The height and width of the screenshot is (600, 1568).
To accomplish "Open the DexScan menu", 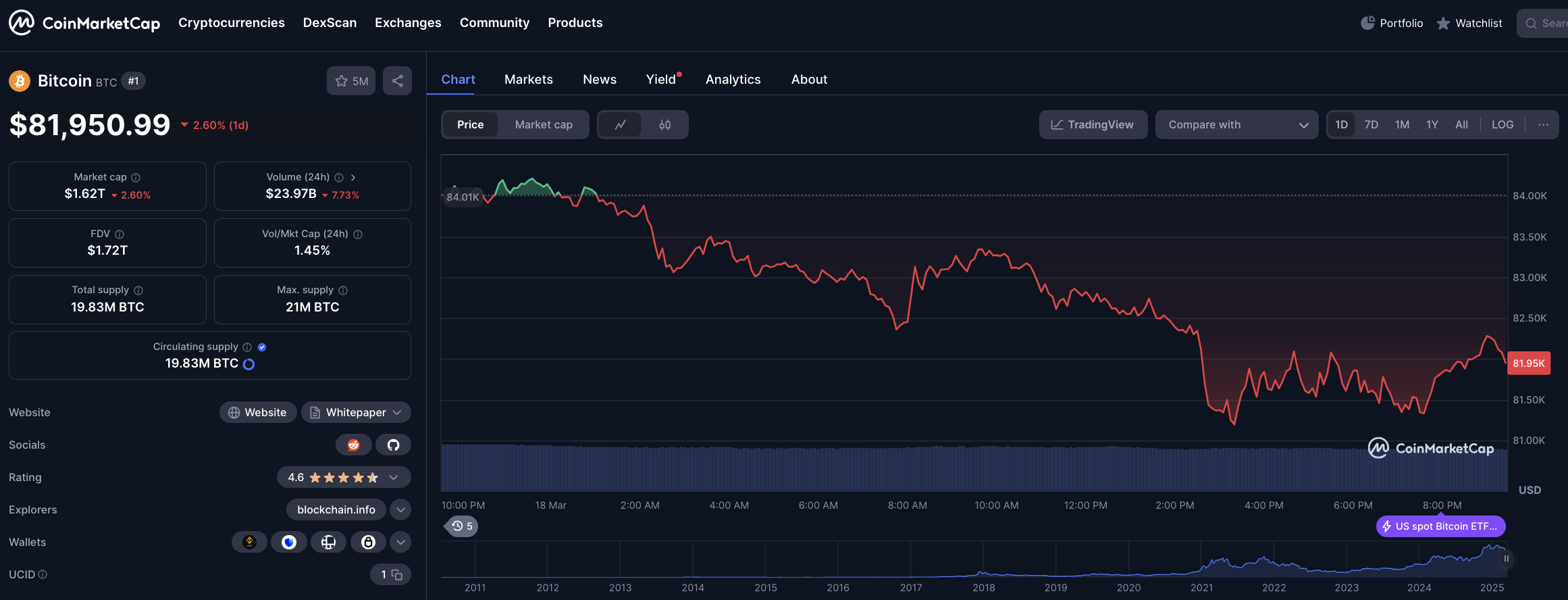I will (330, 23).
